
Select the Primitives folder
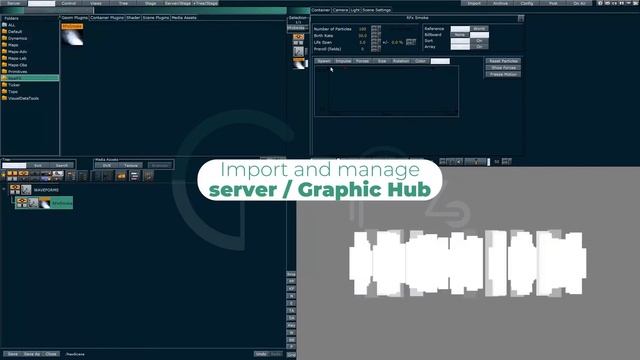click(17, 71)
